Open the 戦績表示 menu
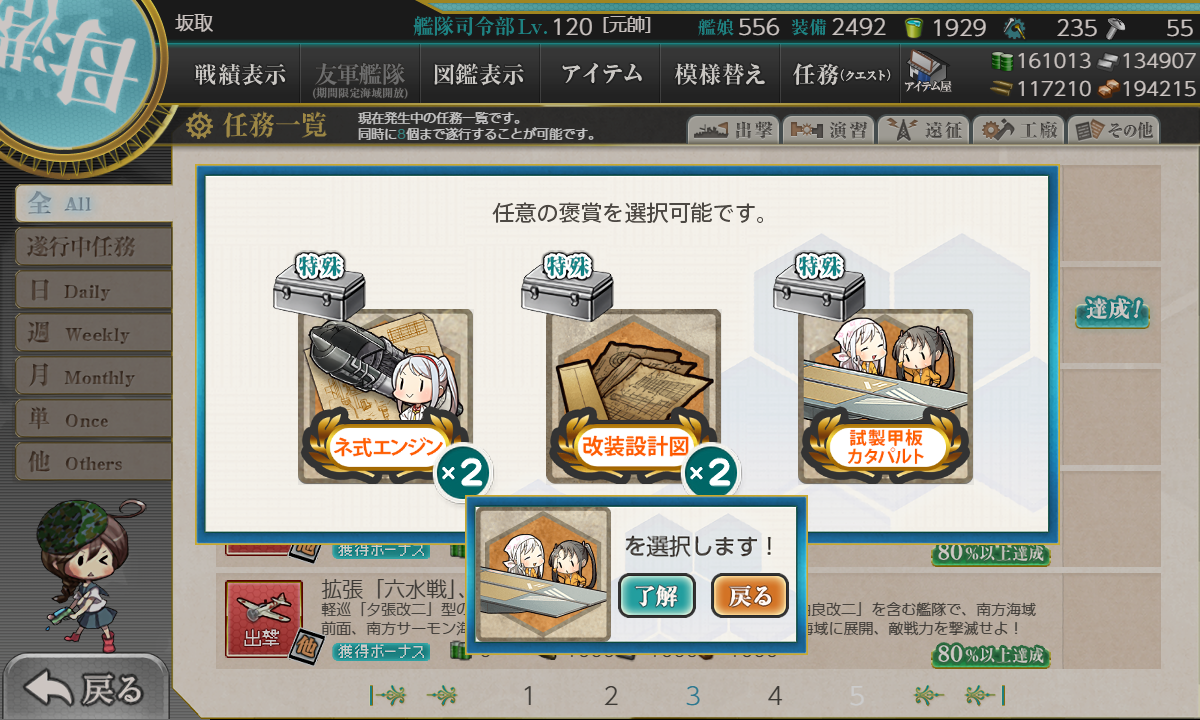Image resolution: width=1200 pixels, height=720 pixels. (239, 74)
